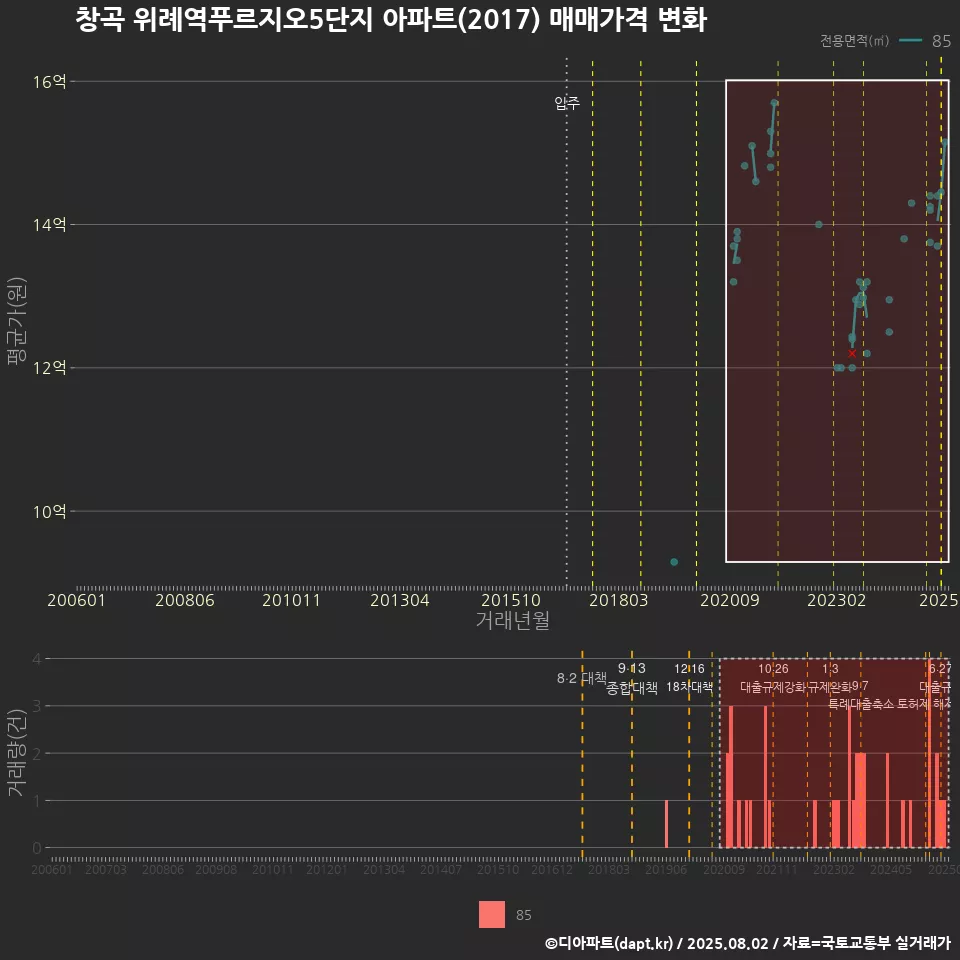Click the chart title about 매매가격 변화
960x960 pixels.
pos(391,19)
